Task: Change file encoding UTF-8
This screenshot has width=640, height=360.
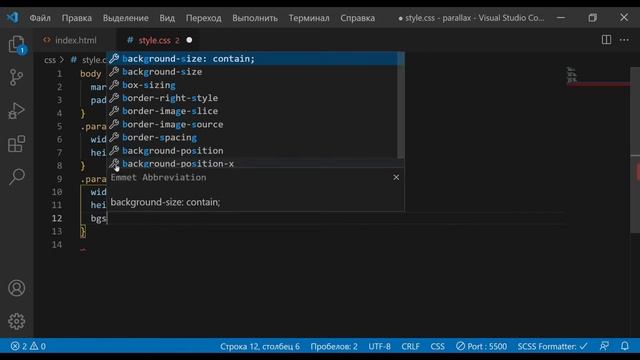Action: click(x=379, y=347)
